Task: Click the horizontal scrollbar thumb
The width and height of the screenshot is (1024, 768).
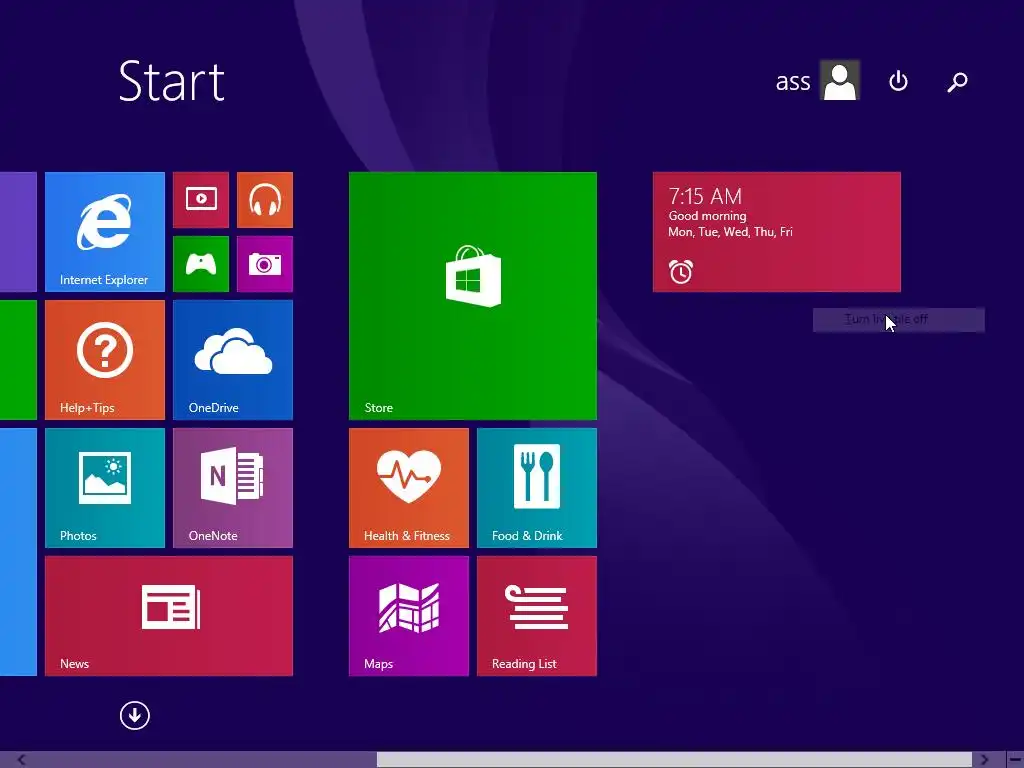Action: [x=674, y=760]
